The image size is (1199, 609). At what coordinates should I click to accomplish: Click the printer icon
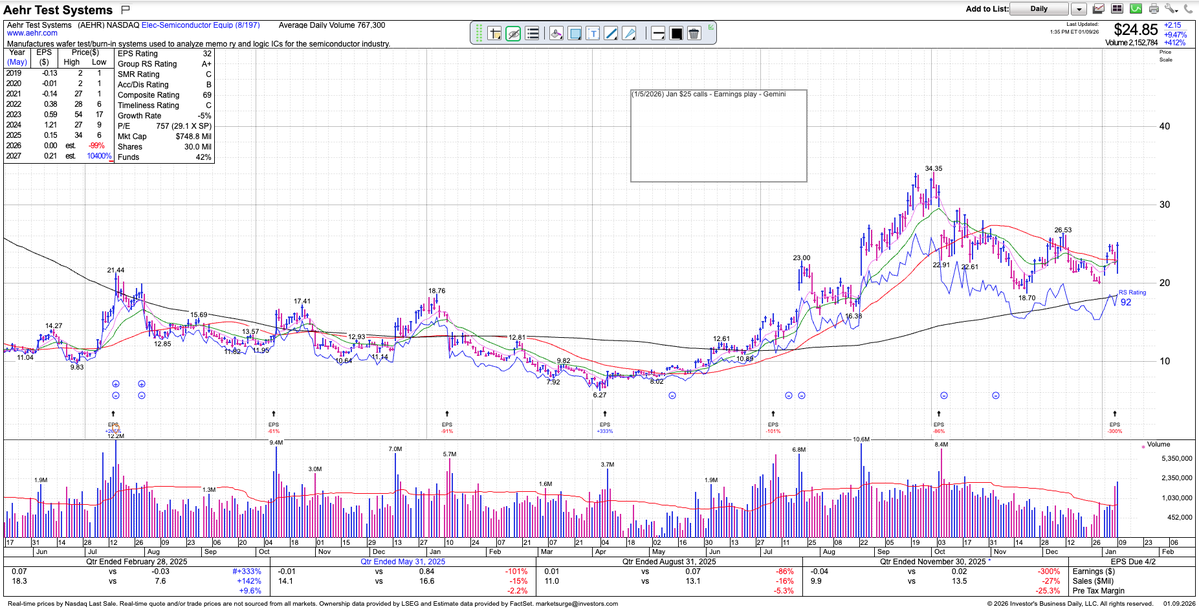tap(1154, 9)
